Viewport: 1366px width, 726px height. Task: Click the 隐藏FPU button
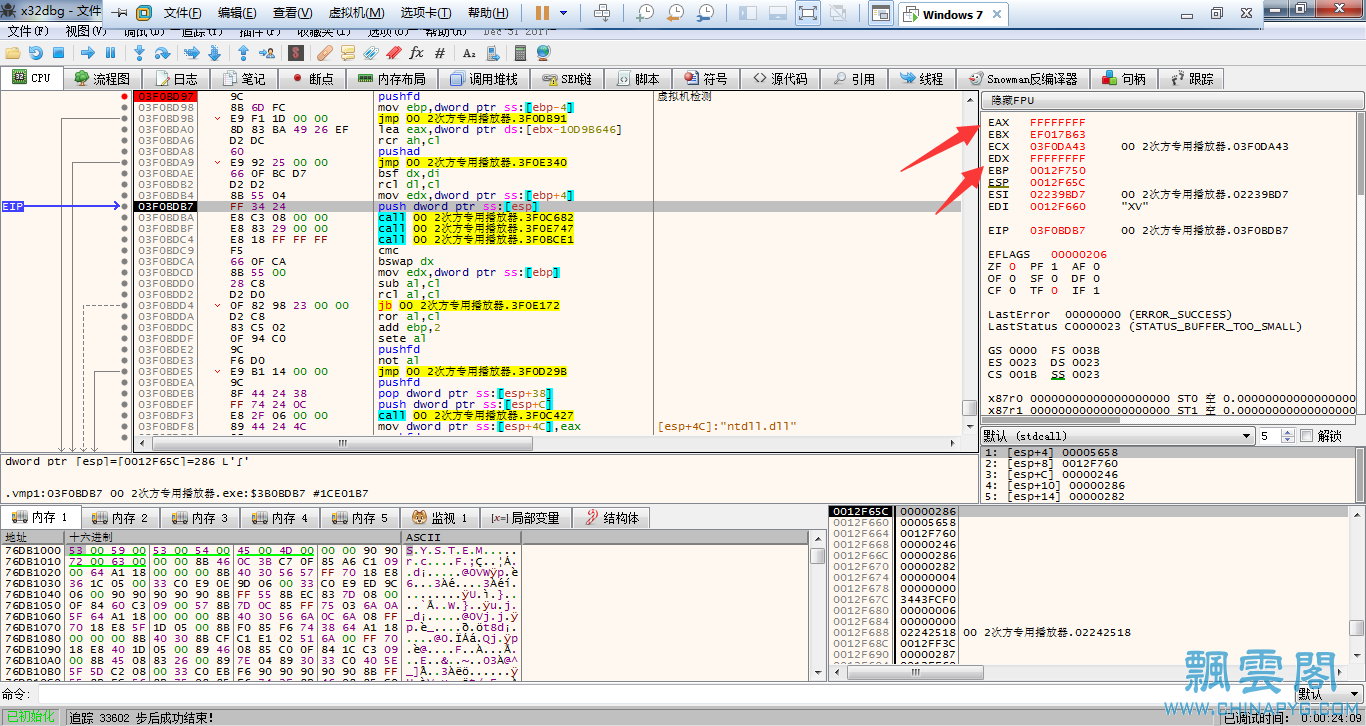point(1172,101)
